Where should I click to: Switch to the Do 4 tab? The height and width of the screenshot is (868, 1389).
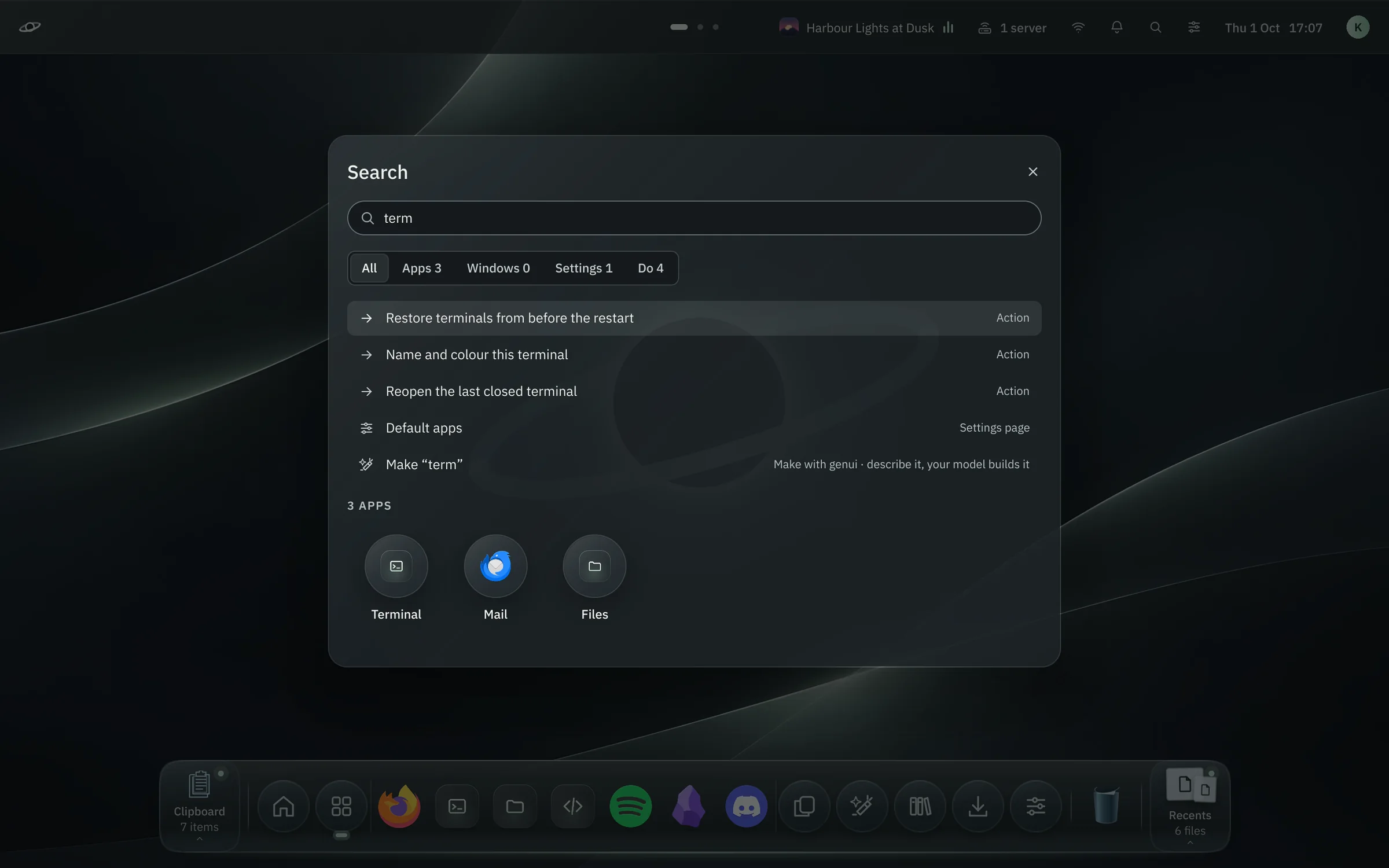tap(651, 268)
